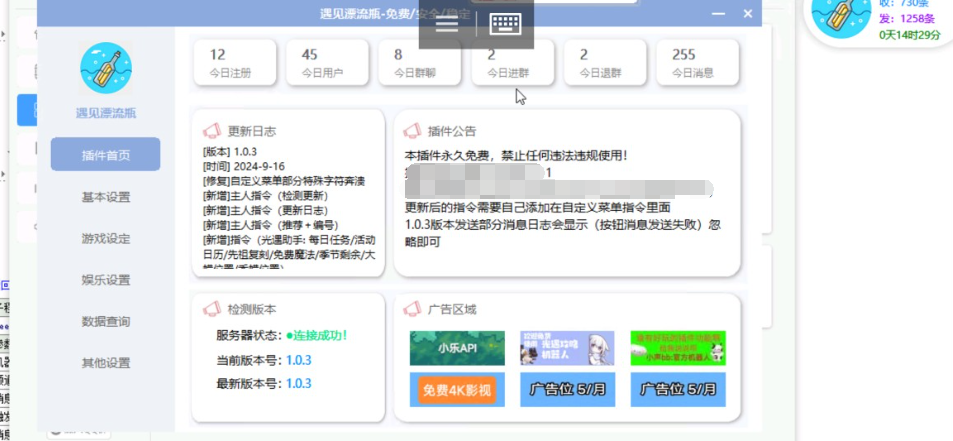Open the 插件首页 tab

click(x=106, y=155)
